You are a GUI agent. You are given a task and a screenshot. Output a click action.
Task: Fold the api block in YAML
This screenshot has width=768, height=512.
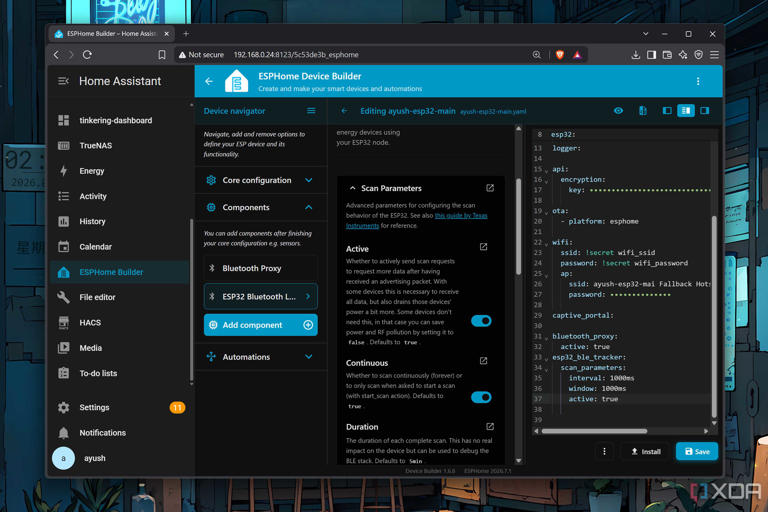pos(547,170)
